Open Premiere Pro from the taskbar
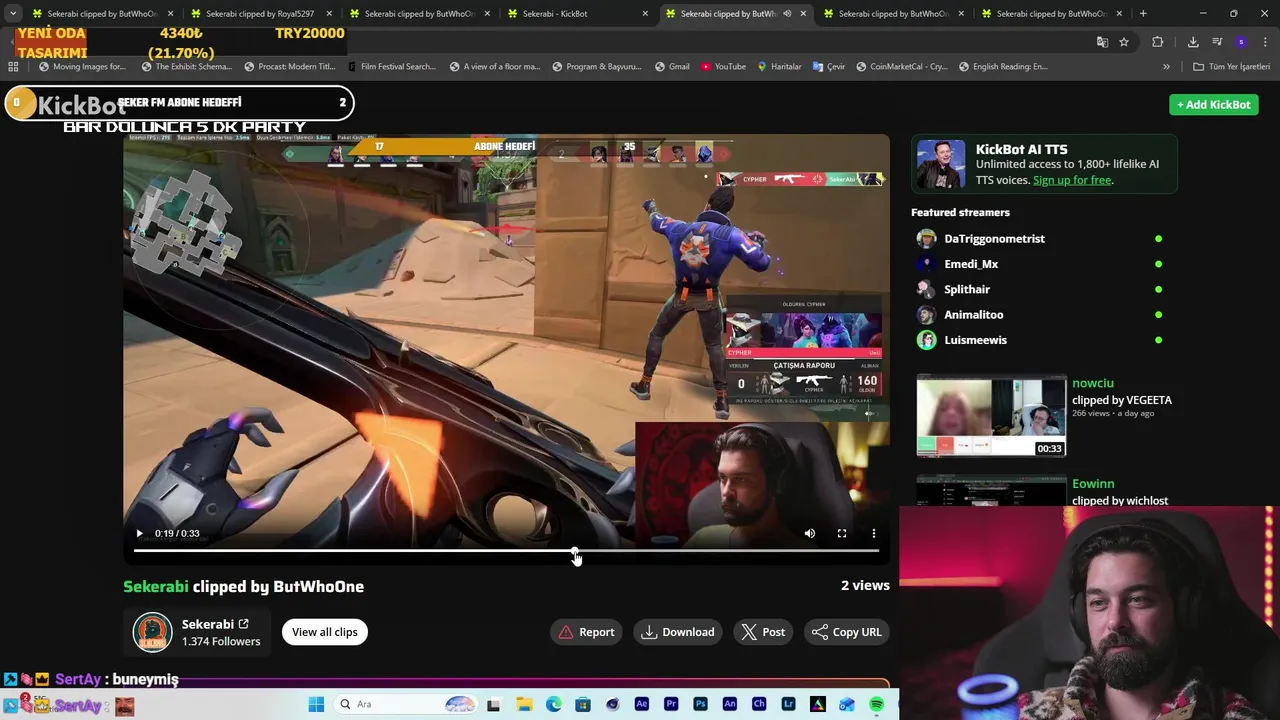Viewport: 1280px width, 720px height. pyautogui.click(x=671, y=704)
